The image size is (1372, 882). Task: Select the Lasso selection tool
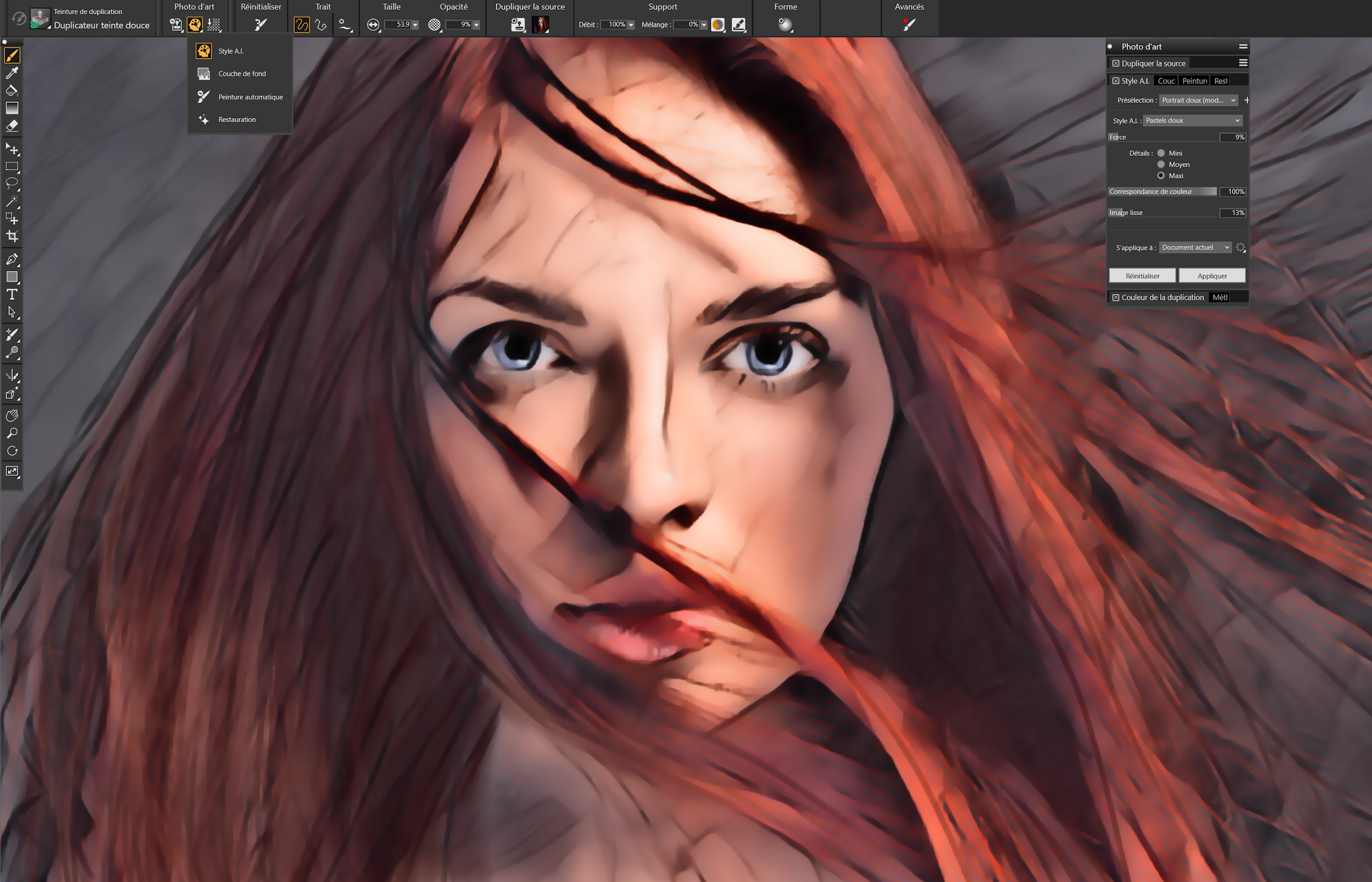click(x=12, y=183)
